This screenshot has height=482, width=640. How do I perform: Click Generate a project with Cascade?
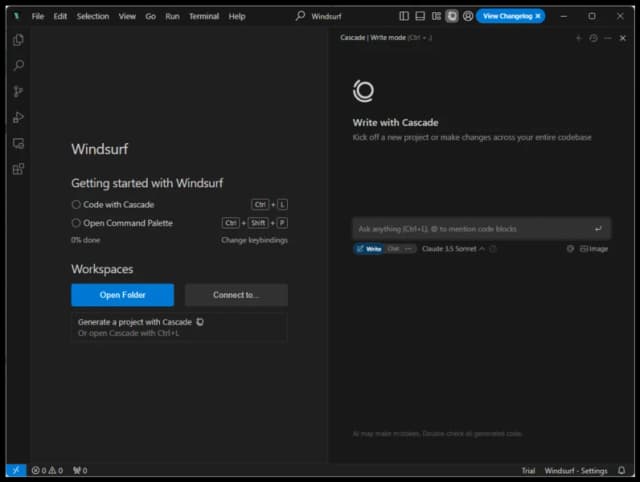pyautogui.click(x=179, y=327)
